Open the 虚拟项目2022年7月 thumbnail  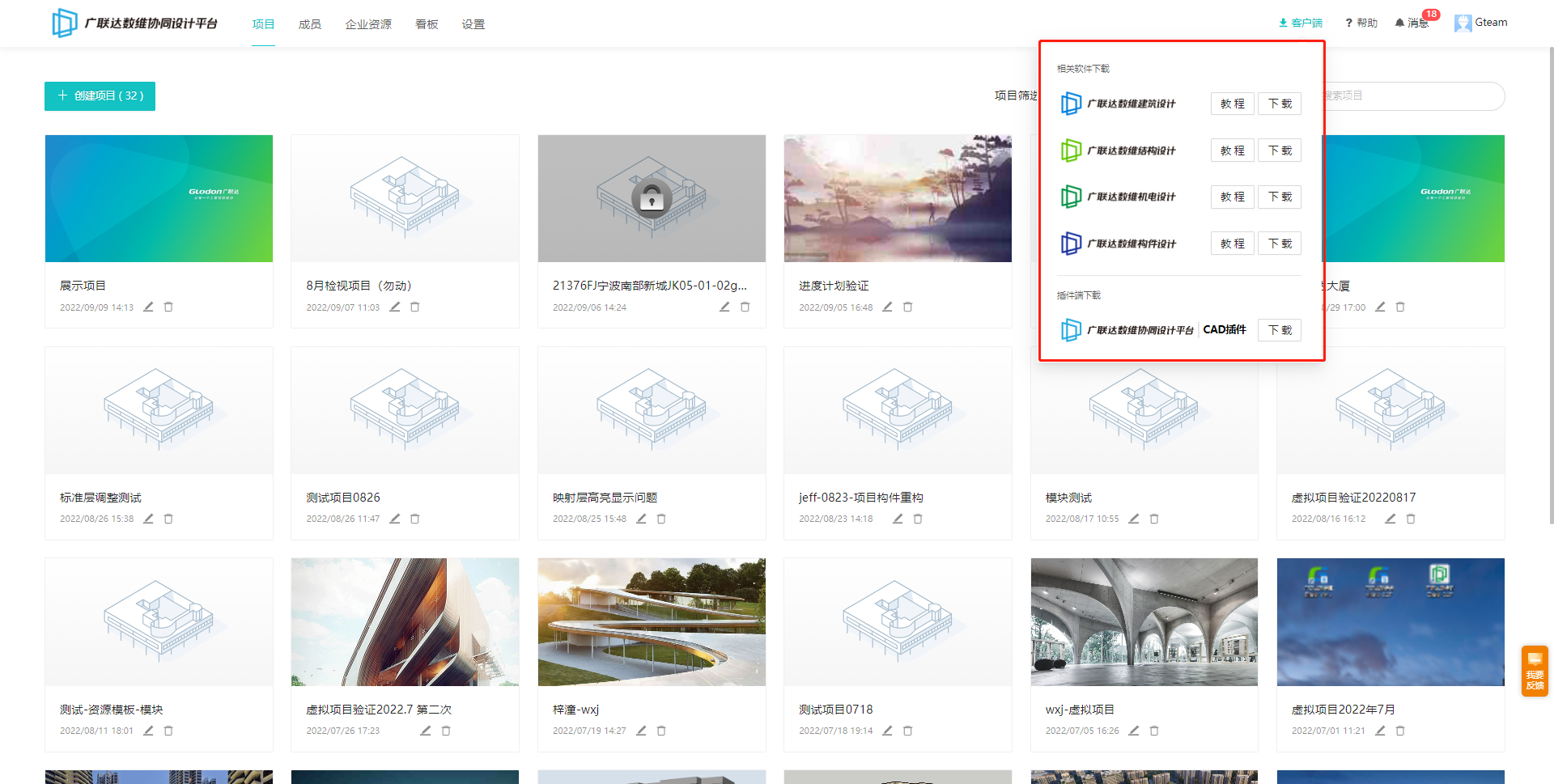tap(1391, 622)
